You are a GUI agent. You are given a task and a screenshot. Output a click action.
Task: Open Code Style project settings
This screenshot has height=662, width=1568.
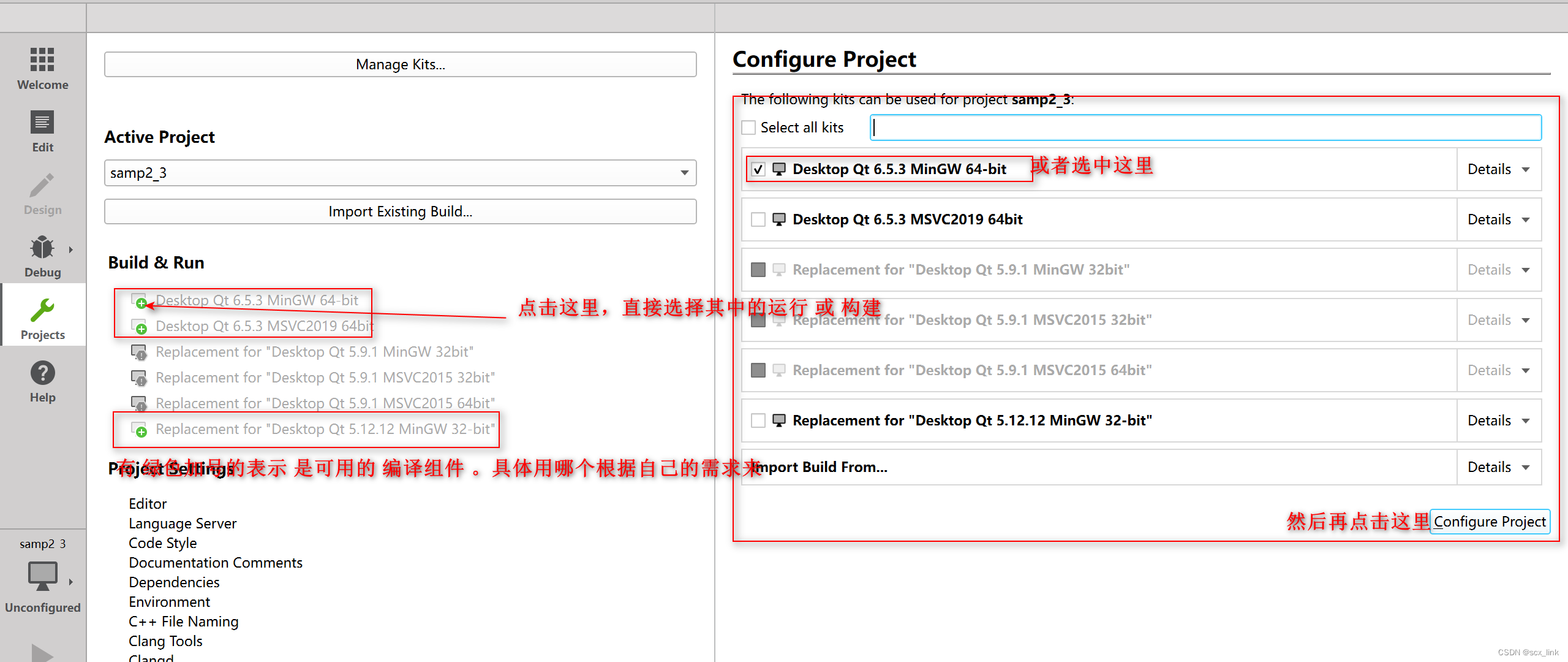162,543
